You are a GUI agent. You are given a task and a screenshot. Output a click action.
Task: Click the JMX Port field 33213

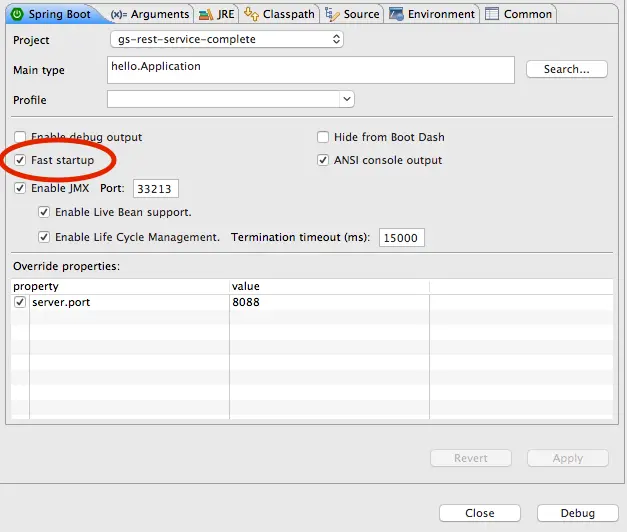pos(156,188)
